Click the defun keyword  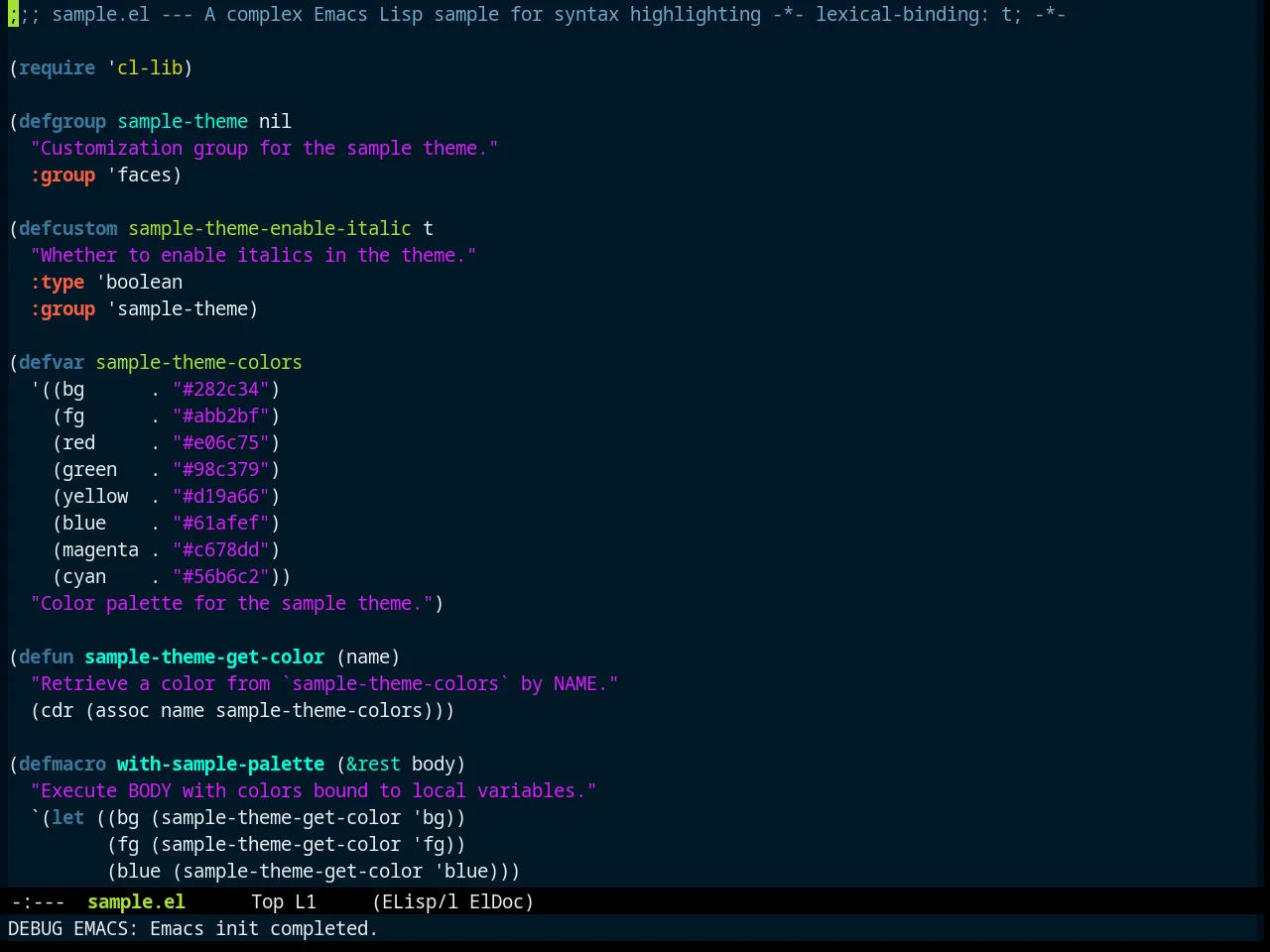pos(46,656)
